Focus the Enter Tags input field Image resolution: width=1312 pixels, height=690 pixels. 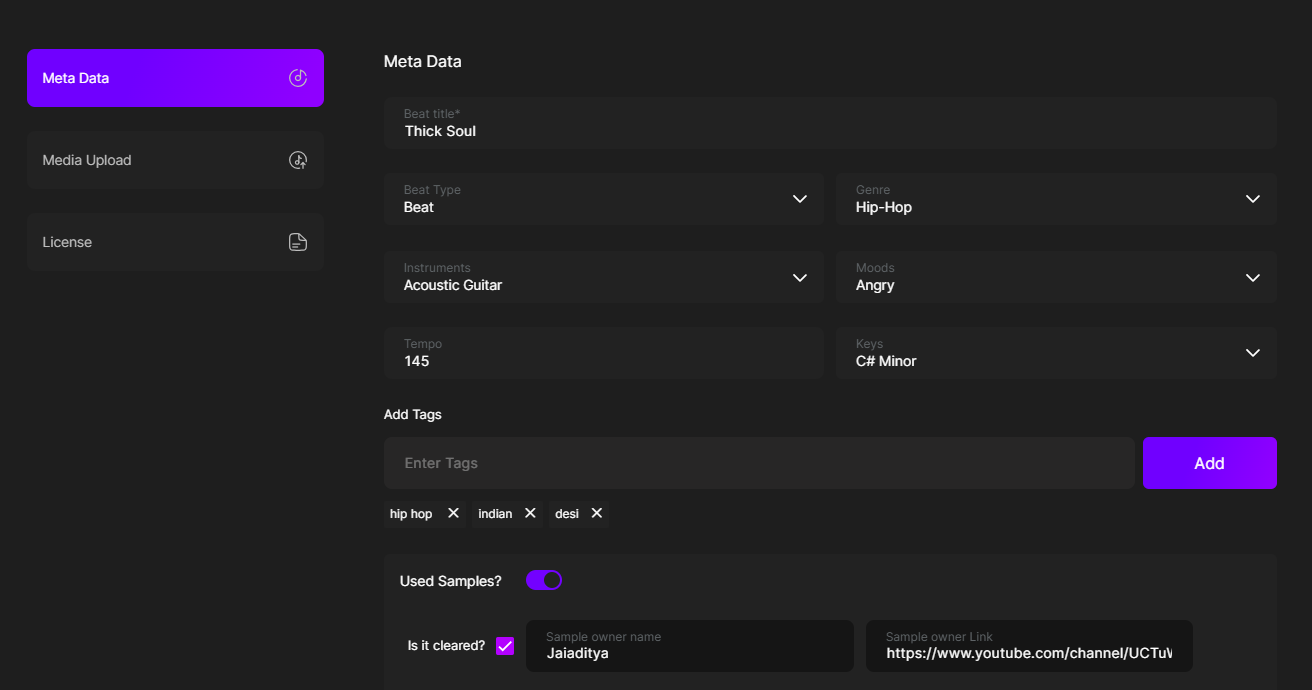coord(758,463)
